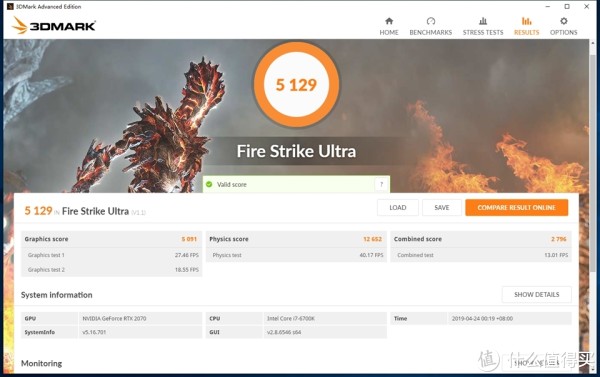Open the Valid score help question mark
Viewport: 600px width, 377px height.
click(381, 185)
